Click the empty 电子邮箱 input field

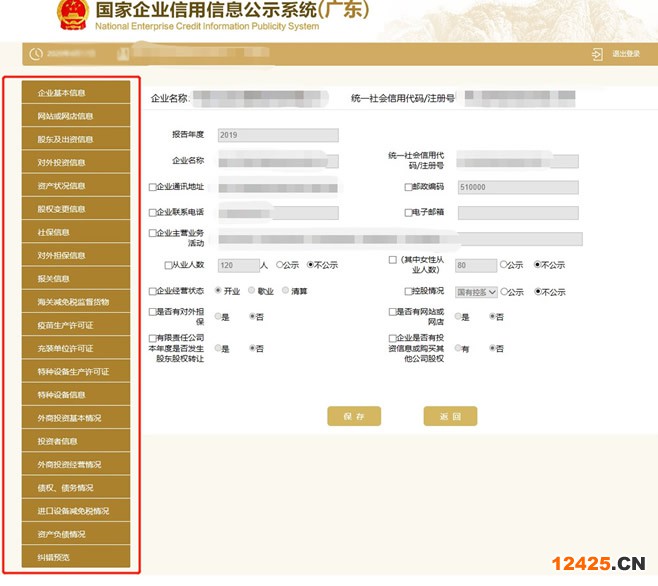click(x=518, y=213)
